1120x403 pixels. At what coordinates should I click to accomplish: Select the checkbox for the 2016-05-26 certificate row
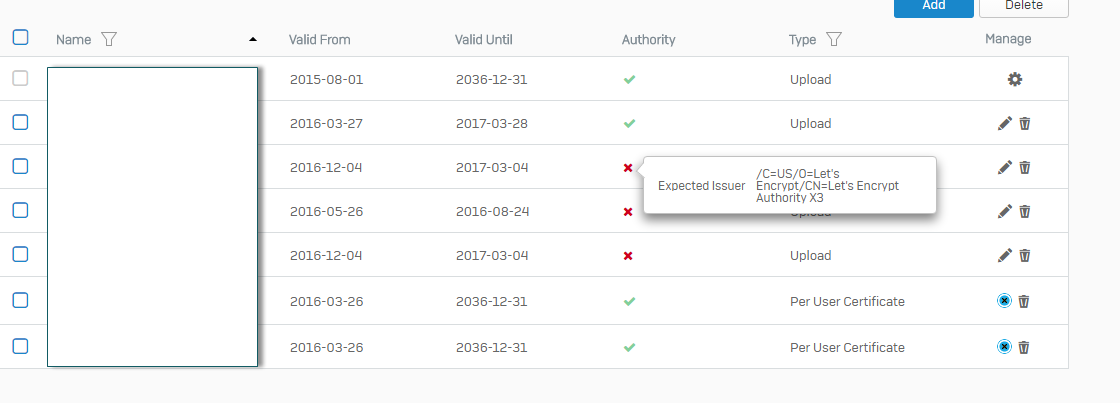(x=20, y=210)
